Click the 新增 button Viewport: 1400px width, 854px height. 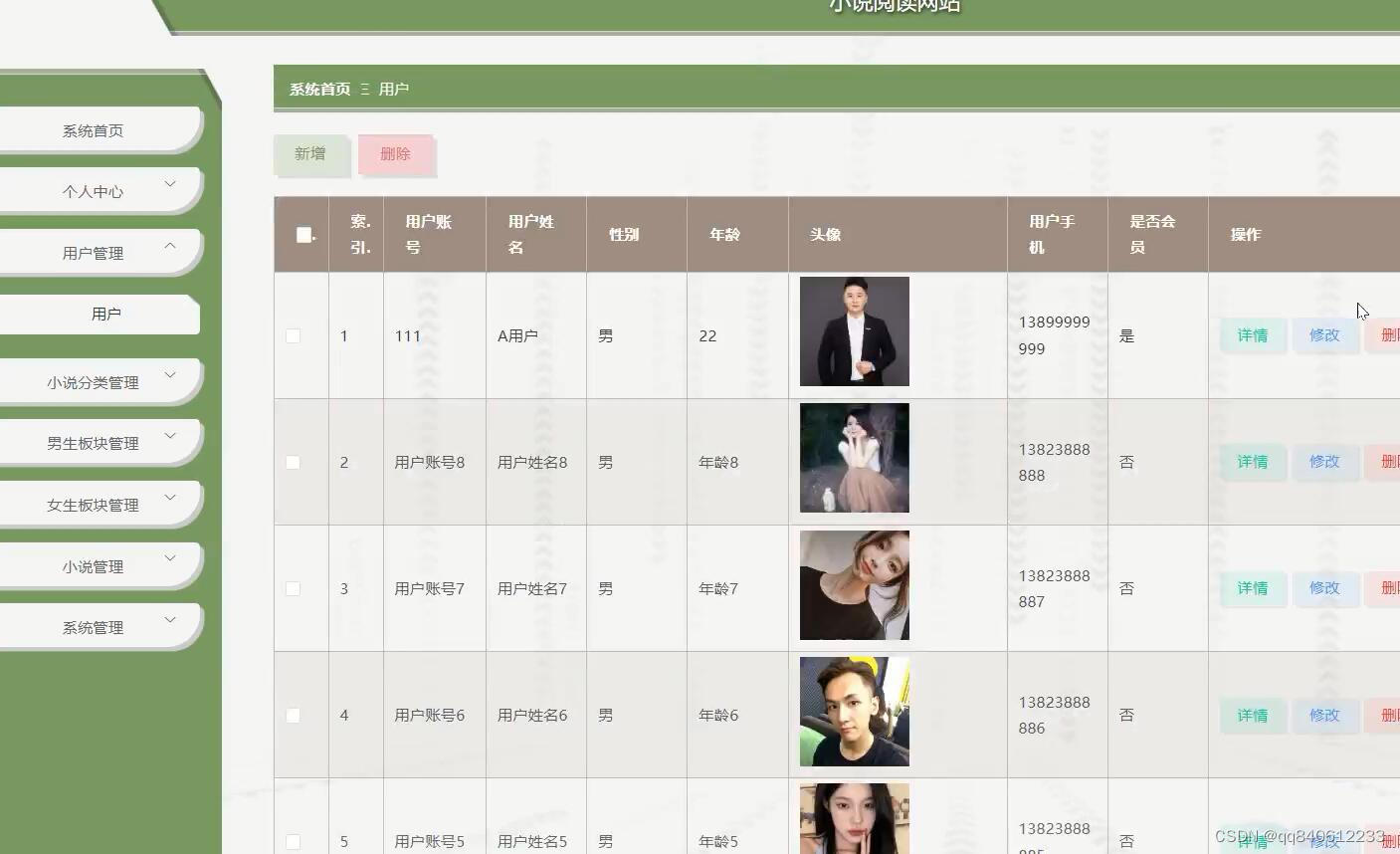(310, 154)
